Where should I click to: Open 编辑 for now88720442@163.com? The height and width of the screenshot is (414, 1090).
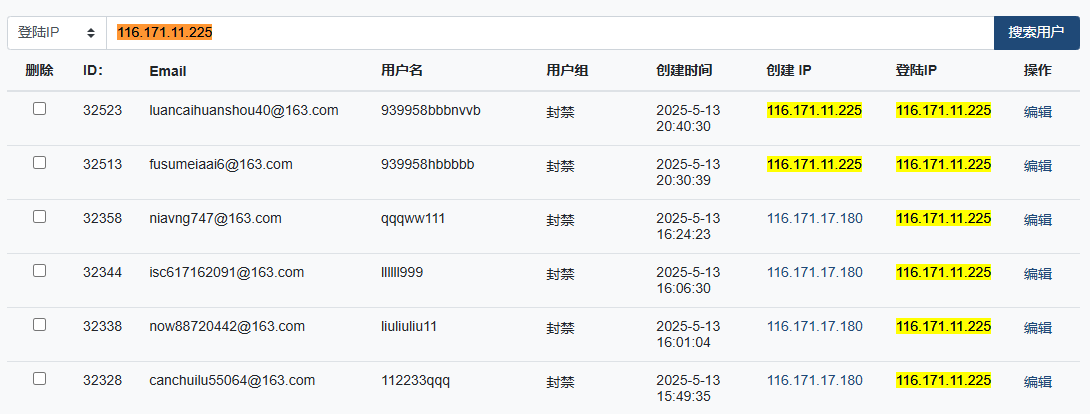[1037, 328]
